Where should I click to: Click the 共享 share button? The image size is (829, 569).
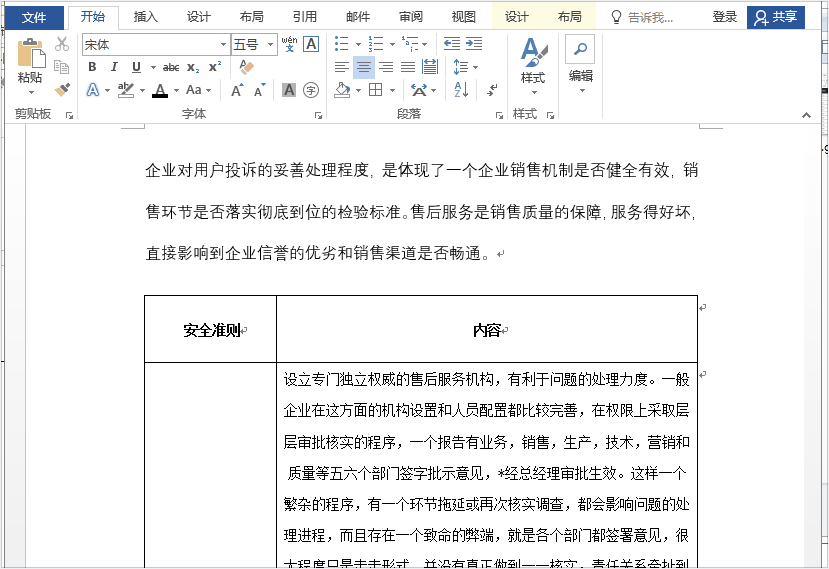(776, 17)
